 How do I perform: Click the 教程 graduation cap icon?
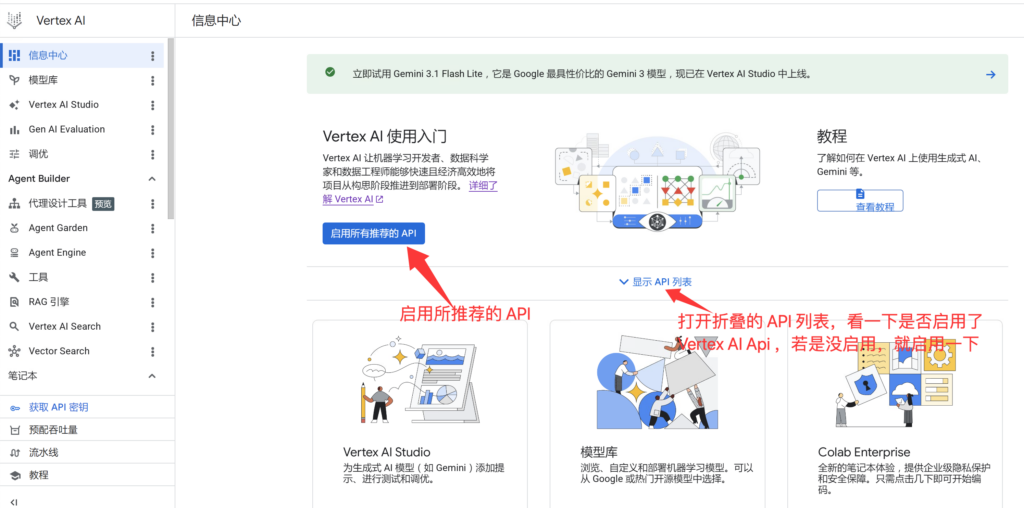[x=14, y=475]
